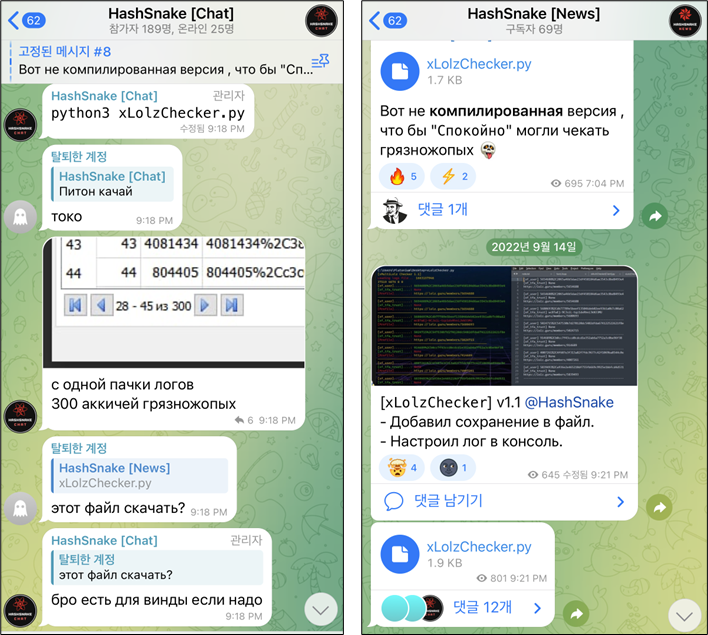Open HashSnake [Chat] group avatar in header
This screenshot has width=708, height=635.
coord(321,21)
